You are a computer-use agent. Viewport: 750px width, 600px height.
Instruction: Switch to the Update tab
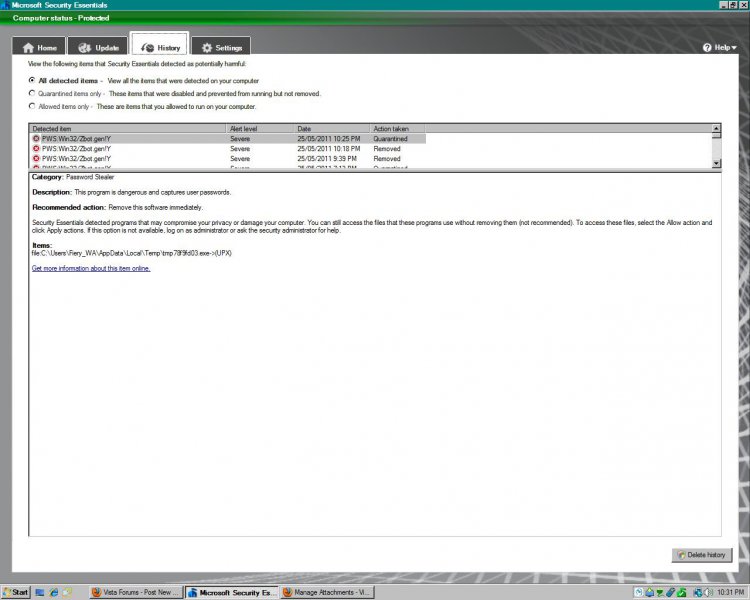click(99, 46)
